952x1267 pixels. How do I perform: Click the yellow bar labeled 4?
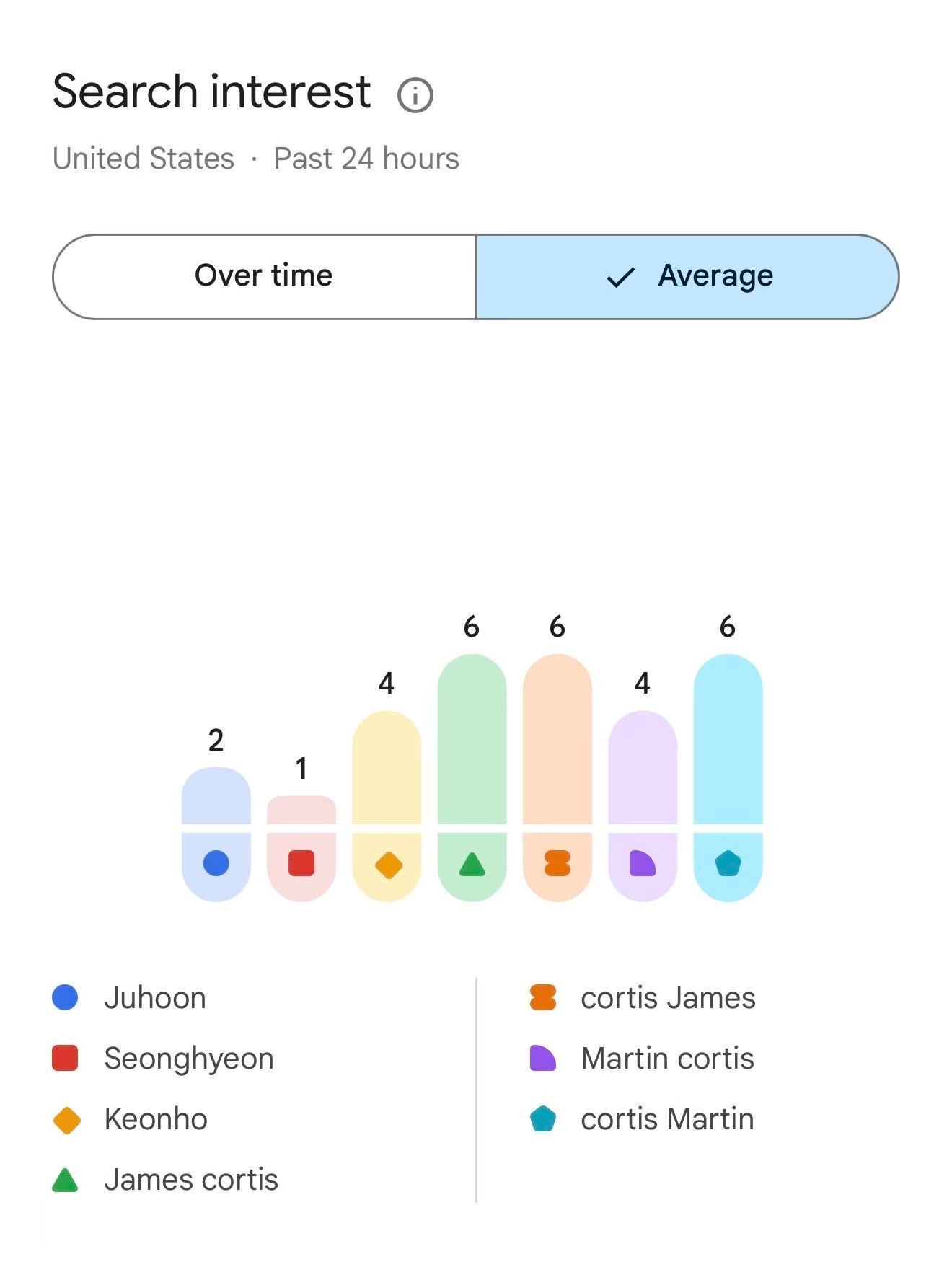point(387,767)
